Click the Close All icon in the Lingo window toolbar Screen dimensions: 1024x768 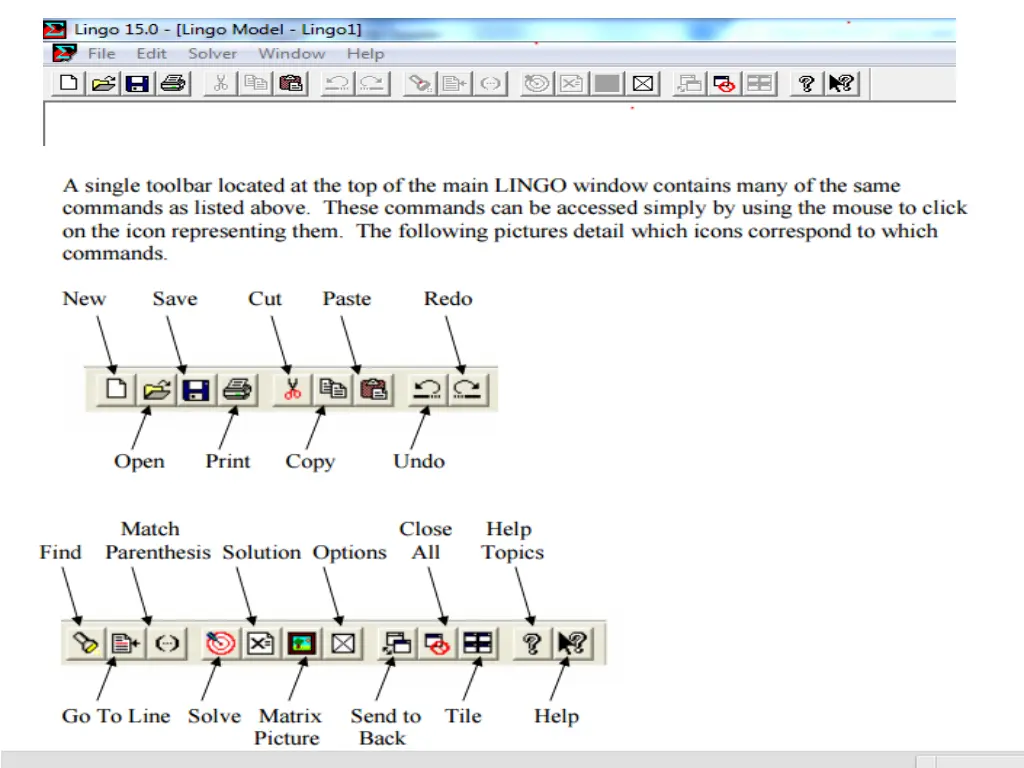tap(724, 84)
